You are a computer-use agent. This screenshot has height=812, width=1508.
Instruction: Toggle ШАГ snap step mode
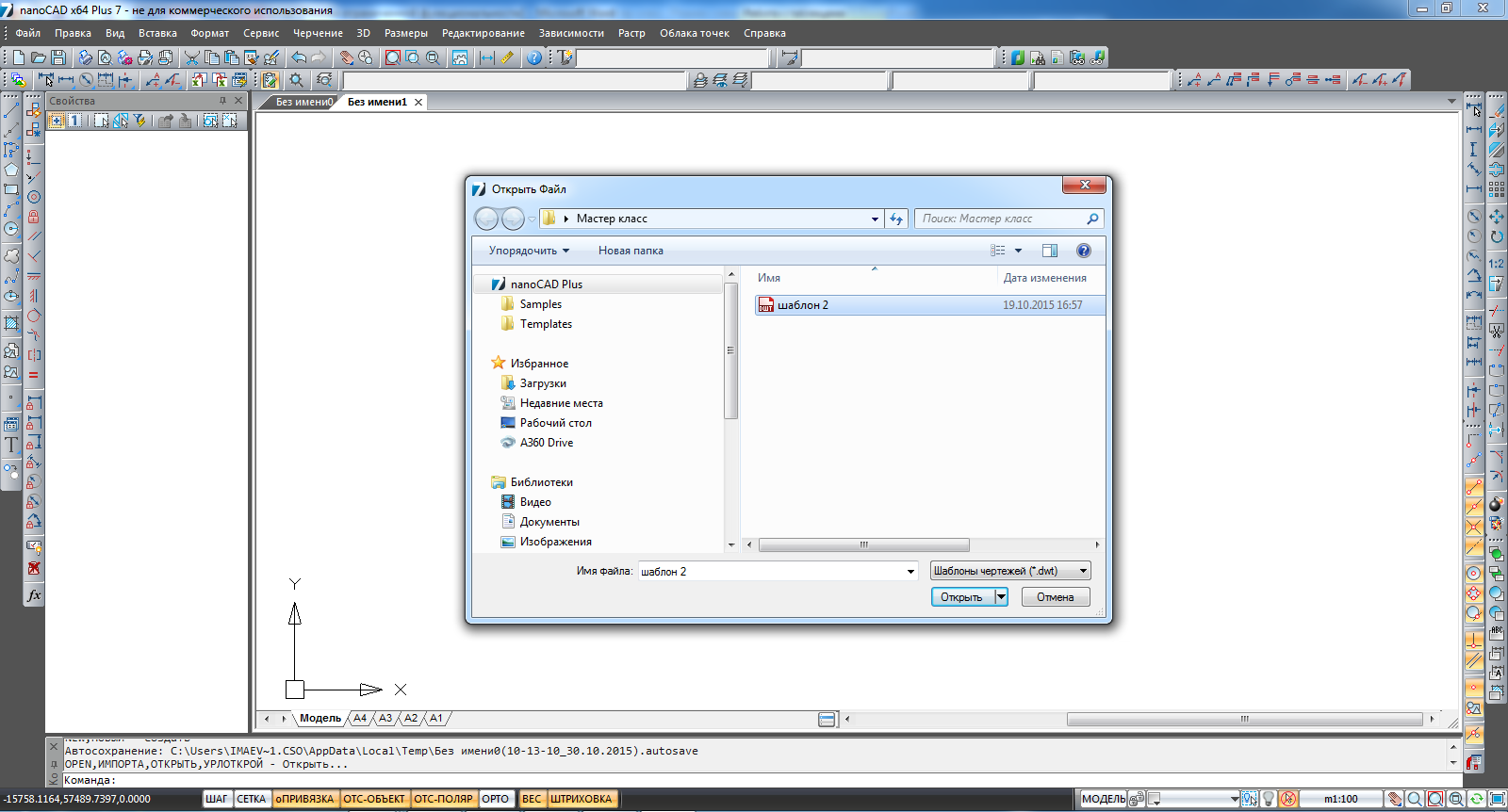tap(216, 799)
